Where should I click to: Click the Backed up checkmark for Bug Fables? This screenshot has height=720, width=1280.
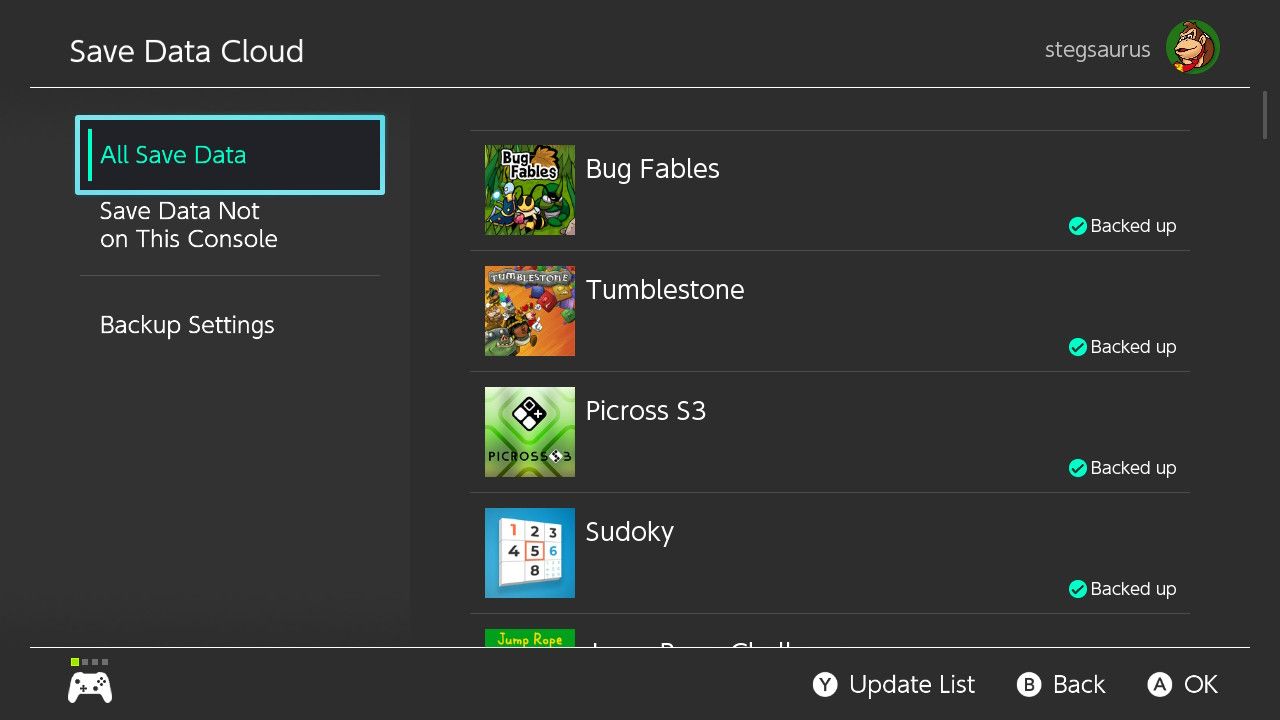tap(1078, 226)
